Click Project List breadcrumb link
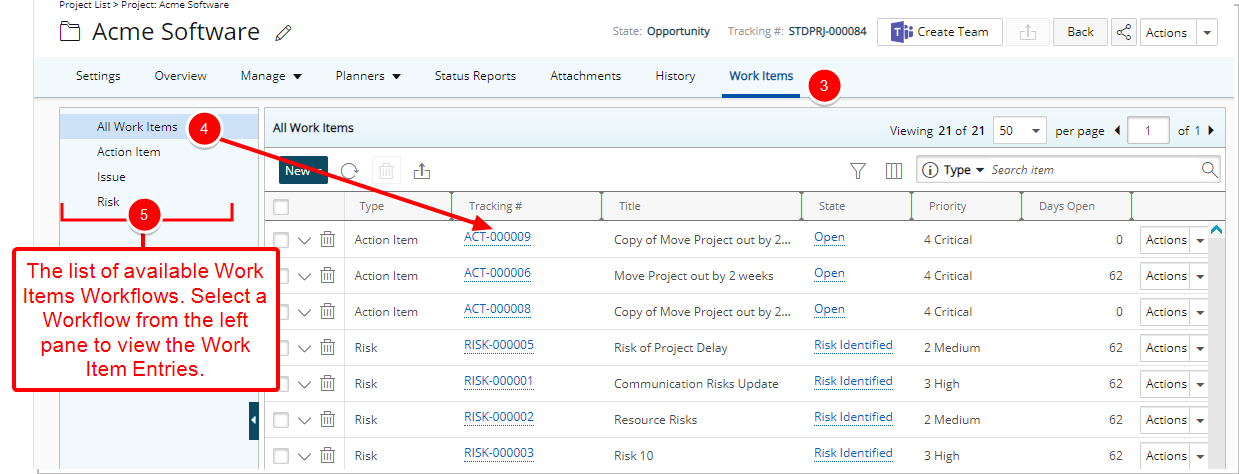The image size is (1239, 474). pyautogui.click(x=86, y=5)
